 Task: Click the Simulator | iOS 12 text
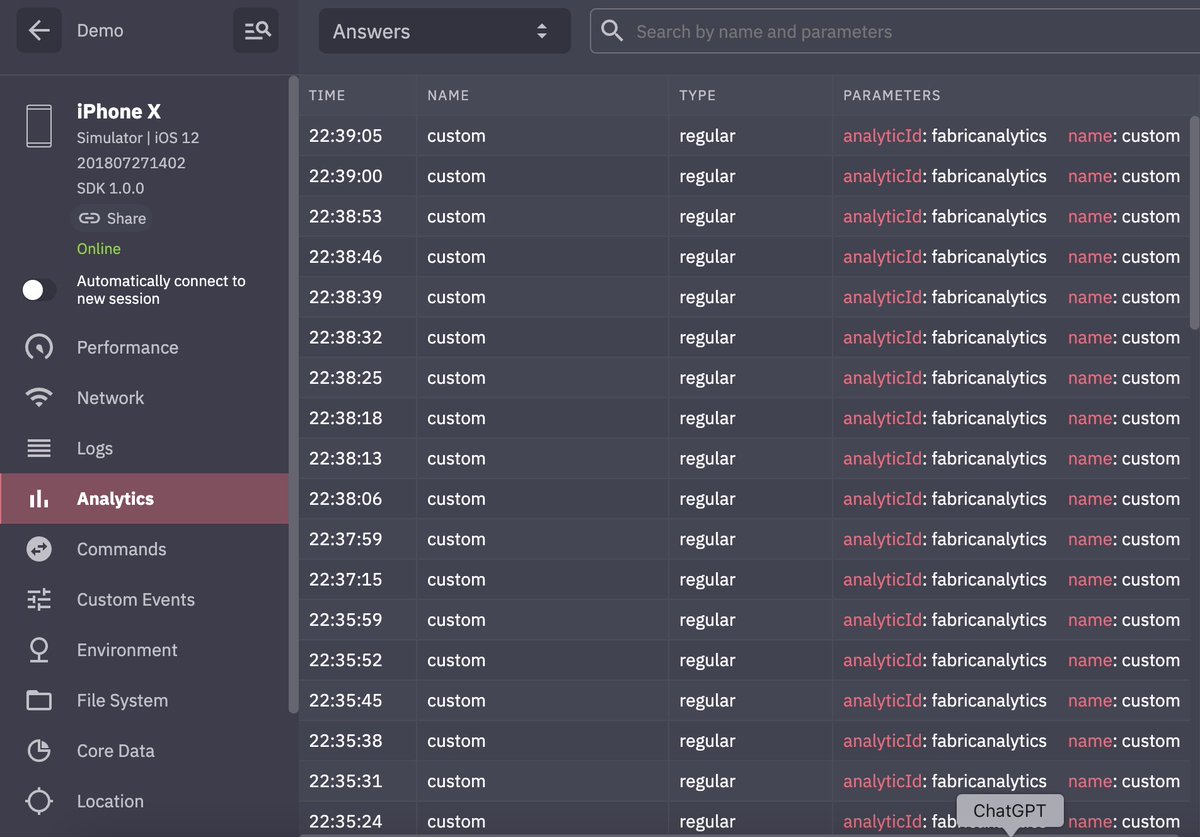pos(138,138)
